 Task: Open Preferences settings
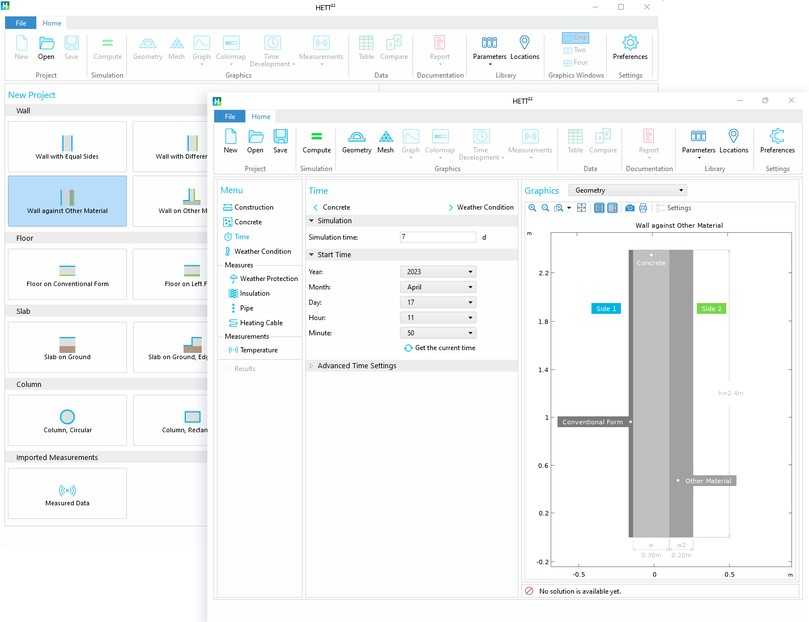[777, 140]
